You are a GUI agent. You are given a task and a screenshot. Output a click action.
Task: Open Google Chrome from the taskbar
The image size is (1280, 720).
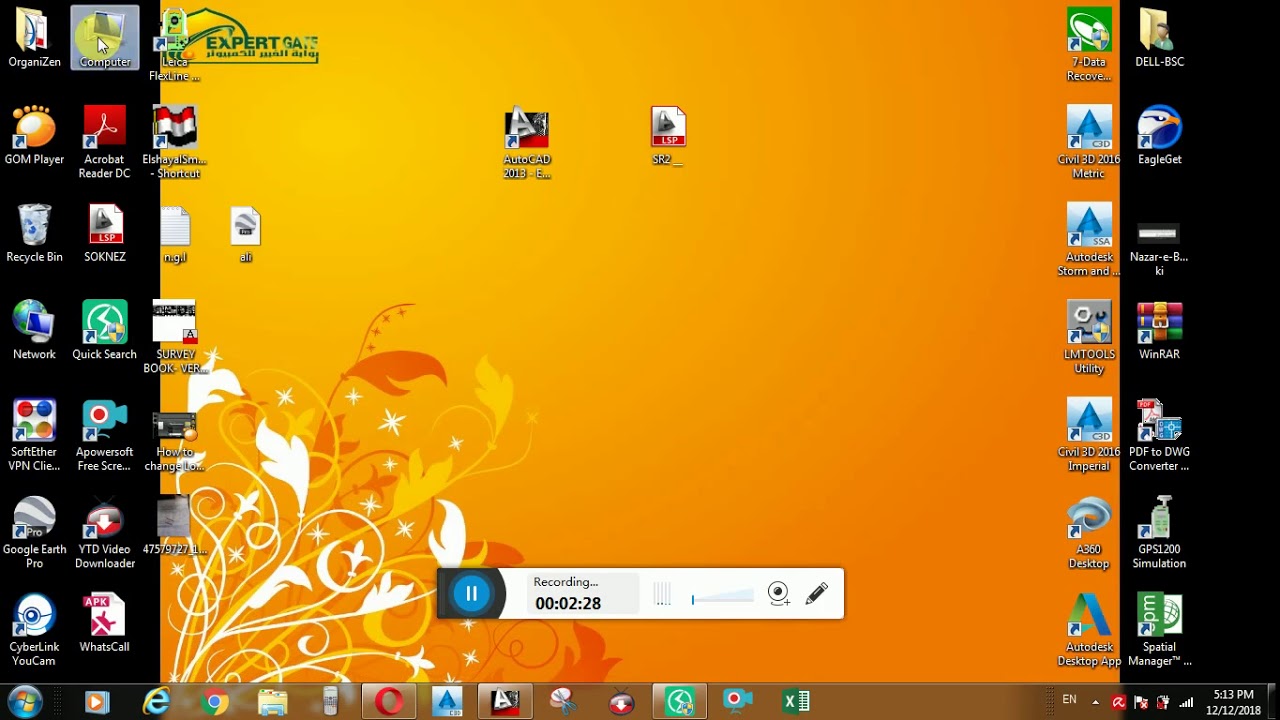click(213, 702)
